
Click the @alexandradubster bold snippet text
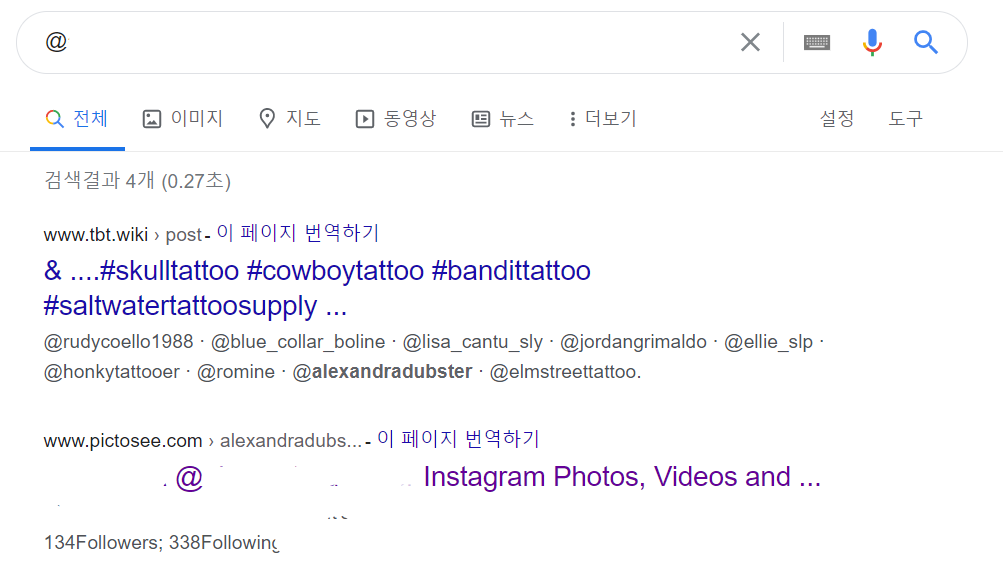383,371
